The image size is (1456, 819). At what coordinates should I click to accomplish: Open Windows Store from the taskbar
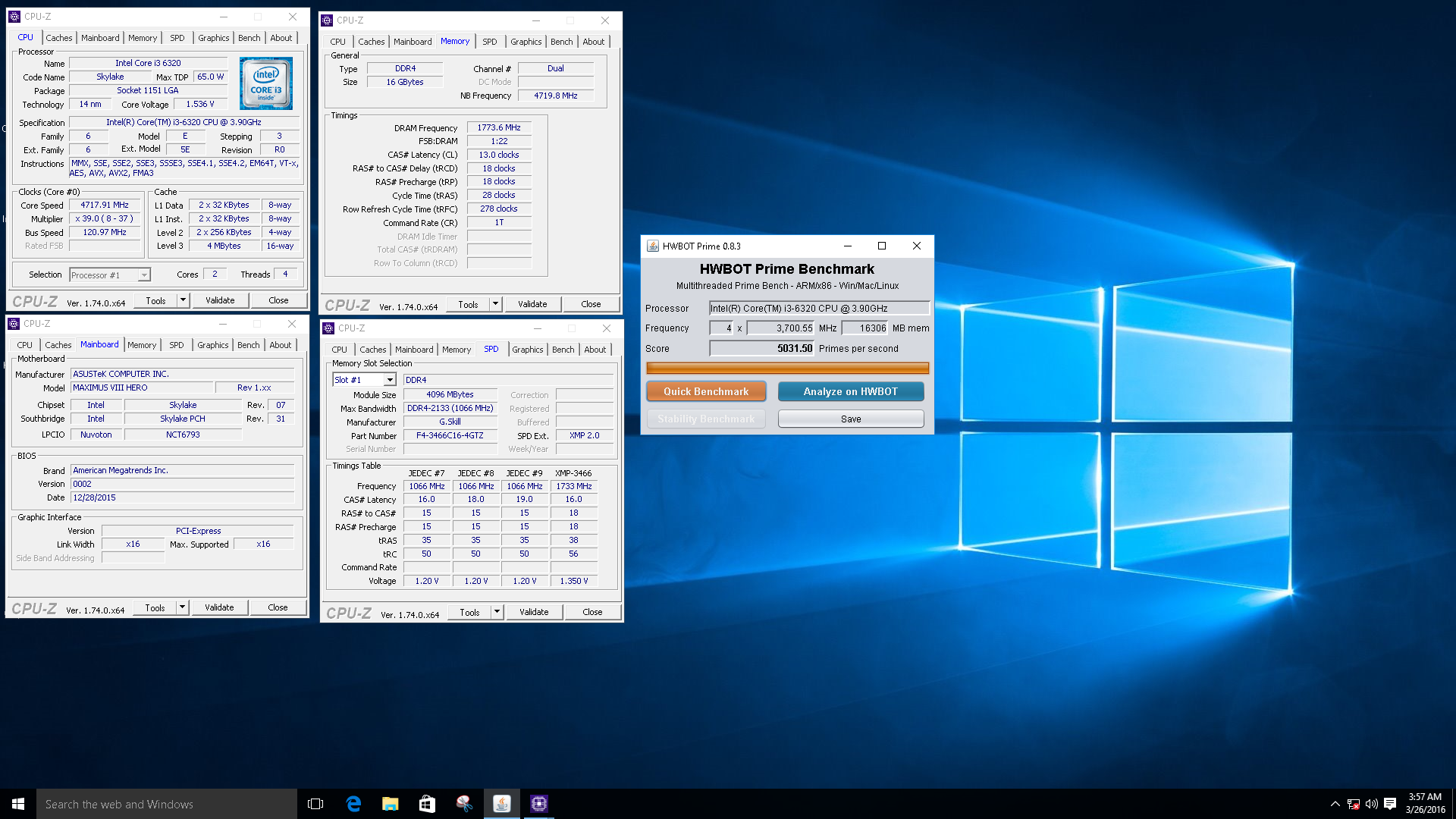tap(427, 804)
